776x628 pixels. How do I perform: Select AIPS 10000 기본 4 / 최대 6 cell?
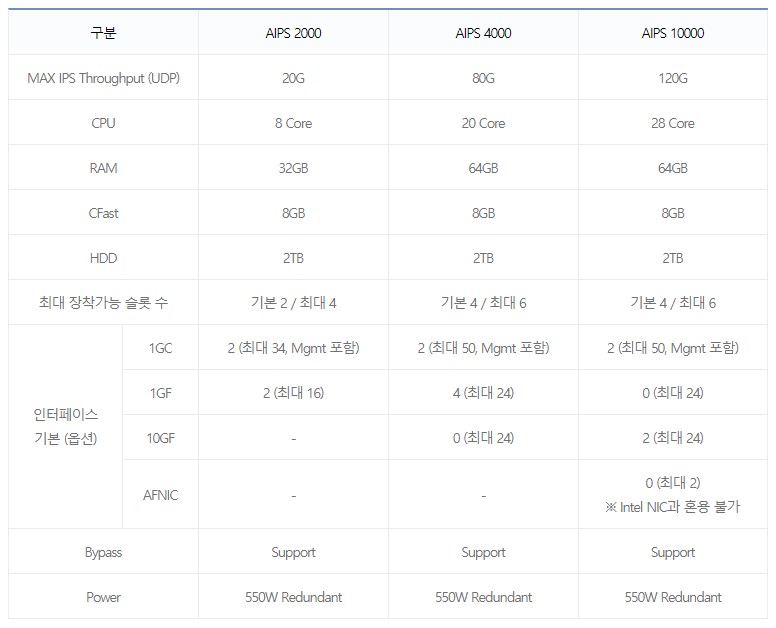click(x=673, y=302)
